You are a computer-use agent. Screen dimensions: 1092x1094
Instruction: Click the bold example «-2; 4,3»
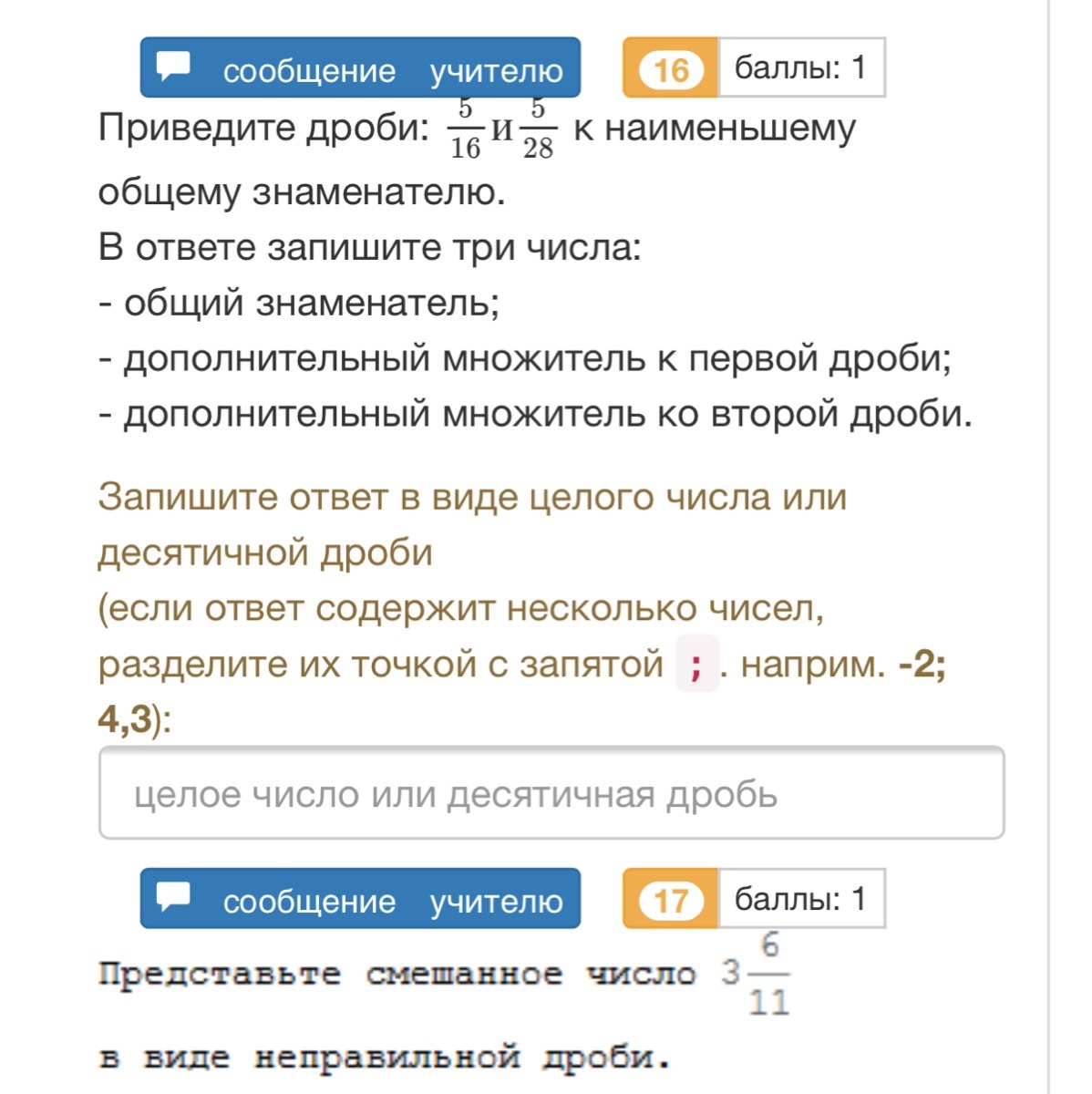coord(522,691)
